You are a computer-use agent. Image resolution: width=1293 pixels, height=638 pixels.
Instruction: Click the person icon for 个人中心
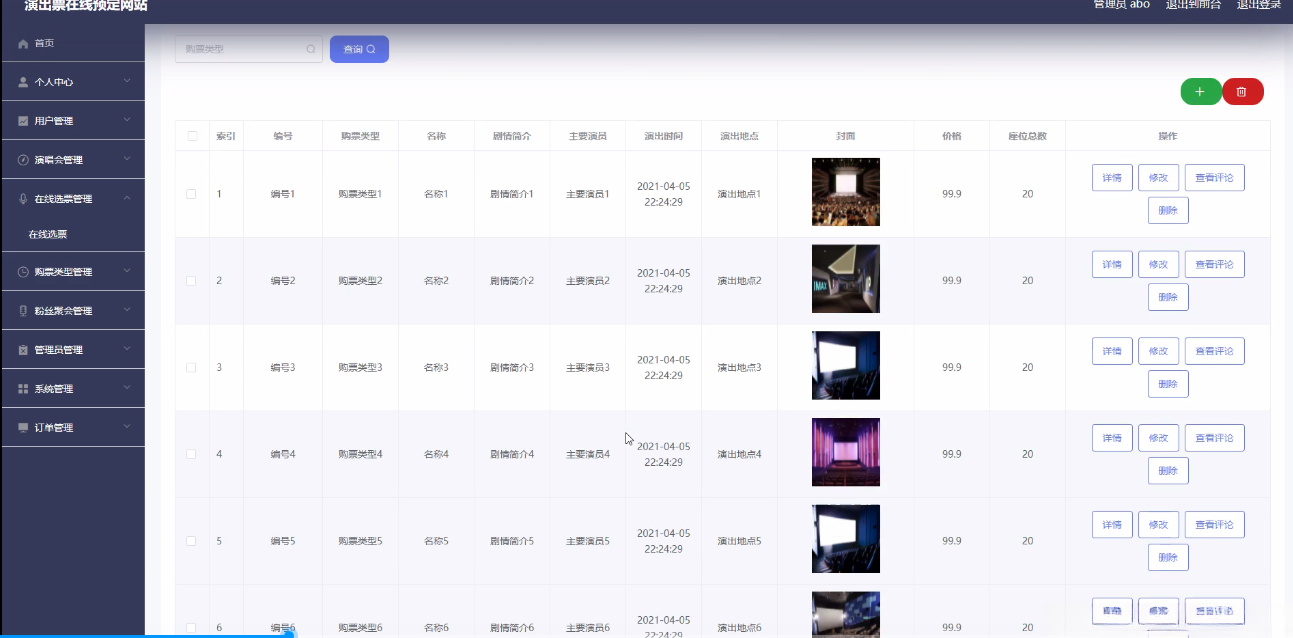click(23, 82)
